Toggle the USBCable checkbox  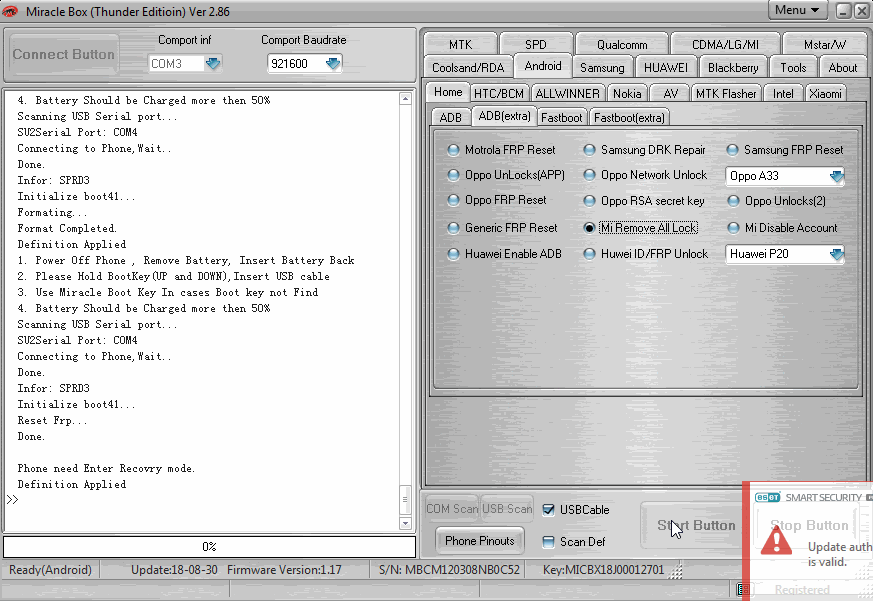click(x=548, y=510)
